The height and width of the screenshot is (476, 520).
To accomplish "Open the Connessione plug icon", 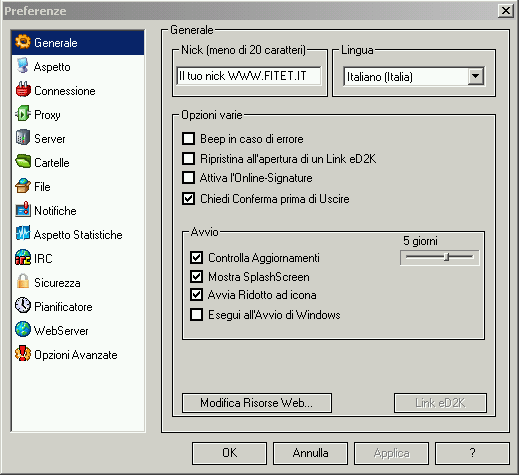I will [x=23, y=90].
